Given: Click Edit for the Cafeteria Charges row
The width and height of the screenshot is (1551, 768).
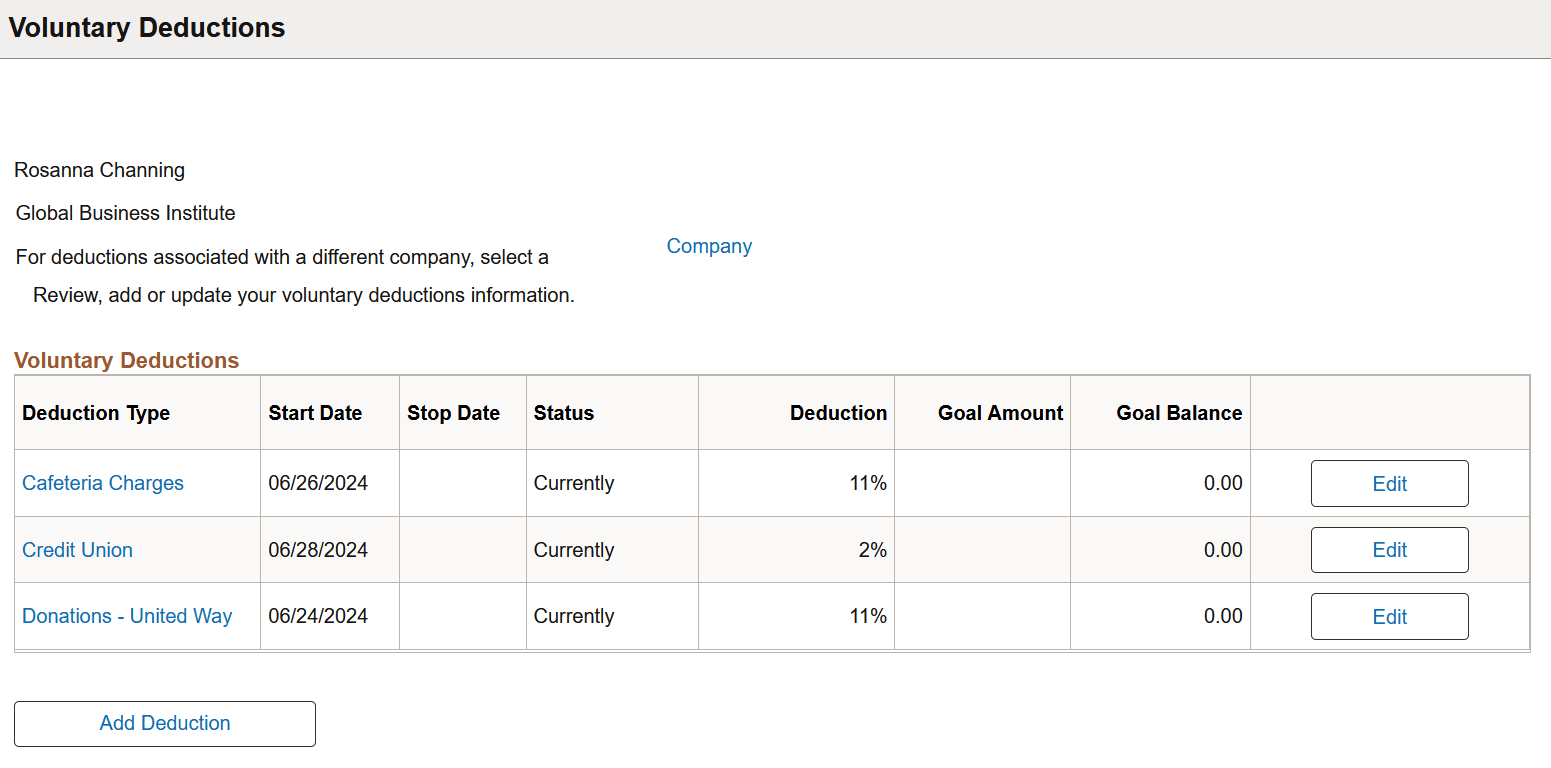Looking at the screenshot, I should [1389, 483].
